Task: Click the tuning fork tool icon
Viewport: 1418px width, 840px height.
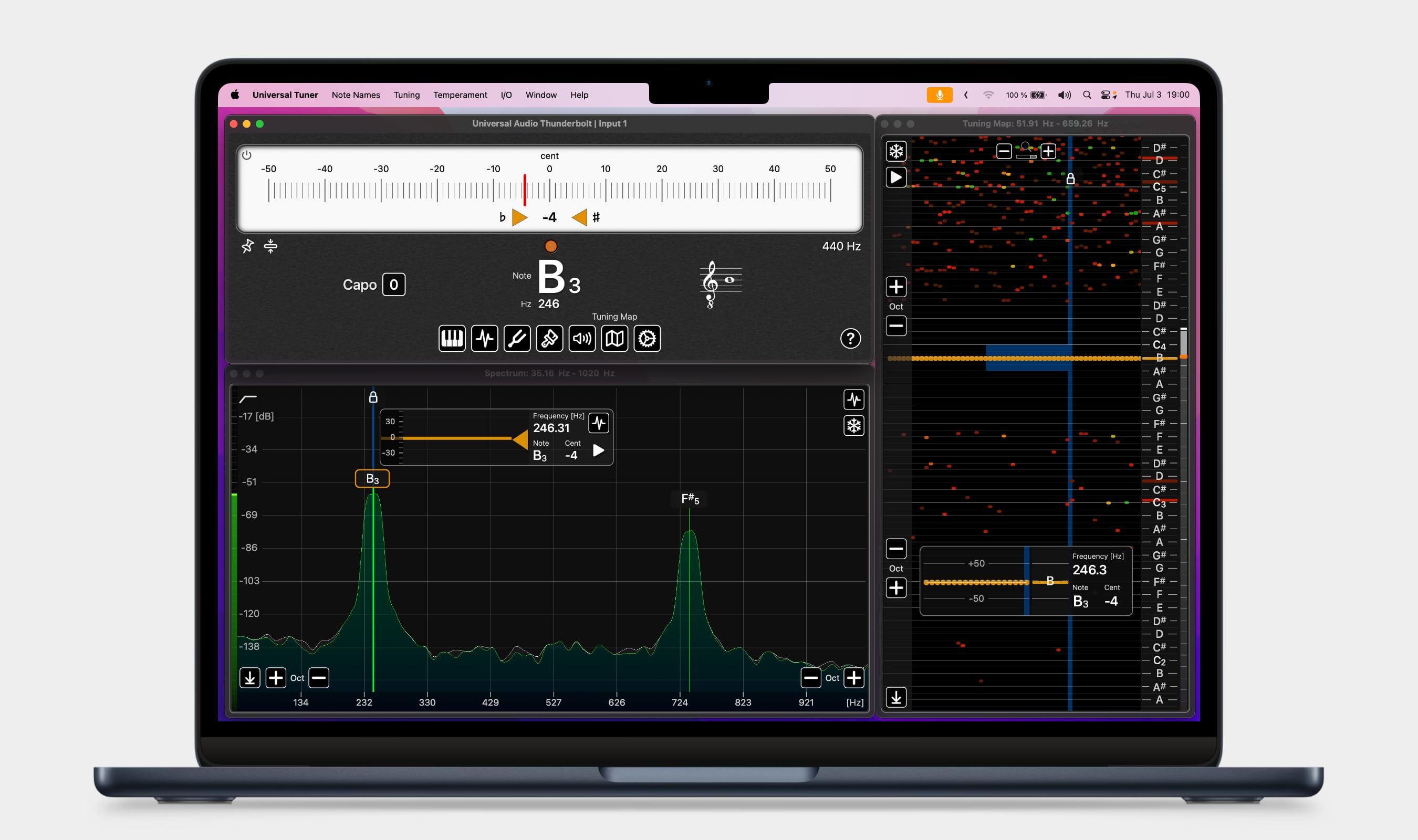Action: pyautogui.click(x=517, y=339)
